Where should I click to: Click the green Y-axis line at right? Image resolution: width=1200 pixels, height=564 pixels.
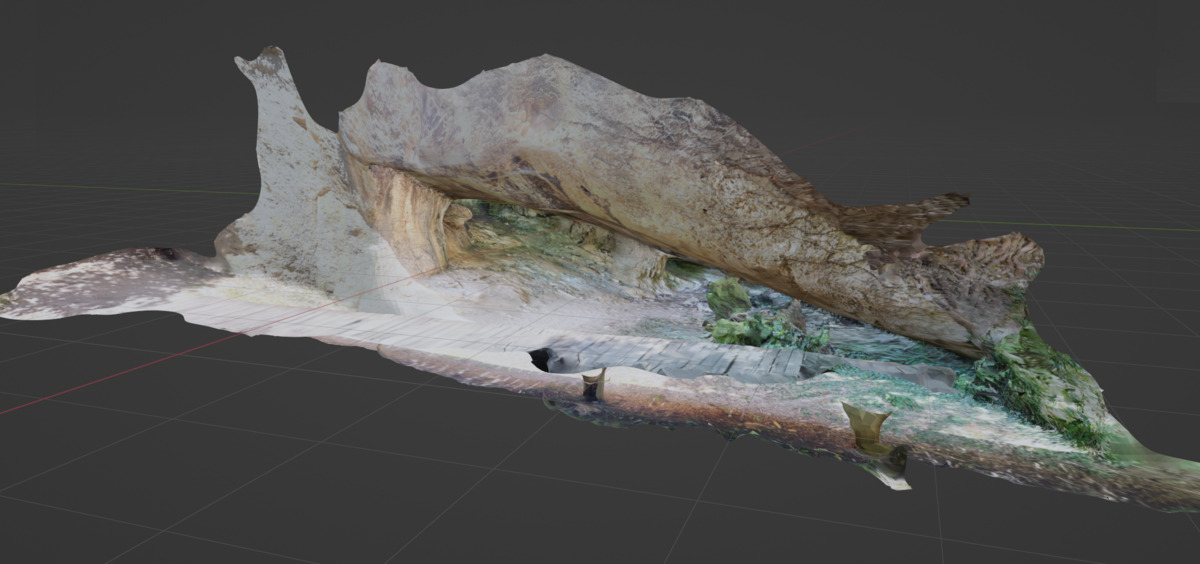pyautogui.click(x=1120, y=226)
